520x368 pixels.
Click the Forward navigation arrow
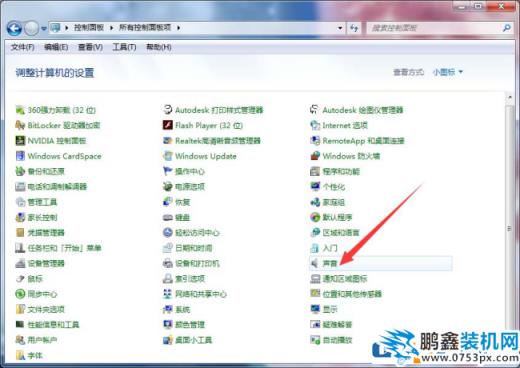(x=32, y=29)
